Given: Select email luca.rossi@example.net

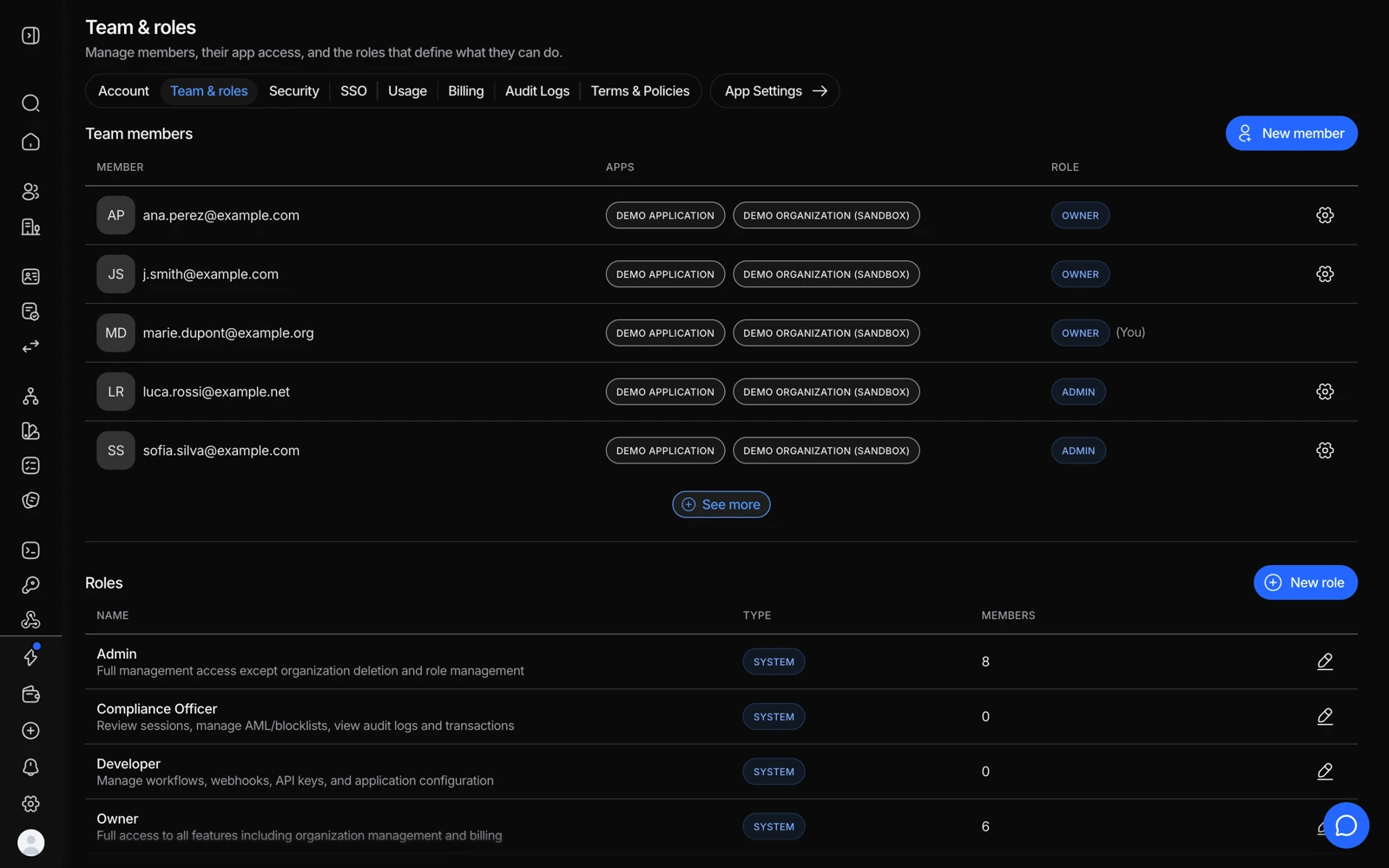Looking at the screenshot, I should point(216,391).
